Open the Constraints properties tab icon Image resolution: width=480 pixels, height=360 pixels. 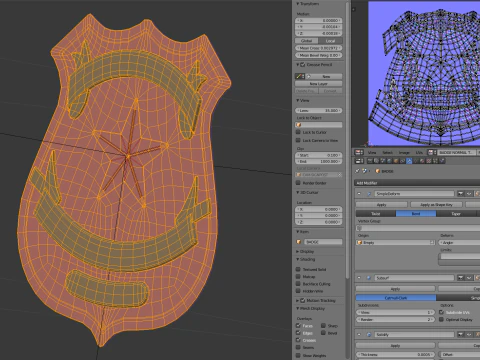(402, 161)
